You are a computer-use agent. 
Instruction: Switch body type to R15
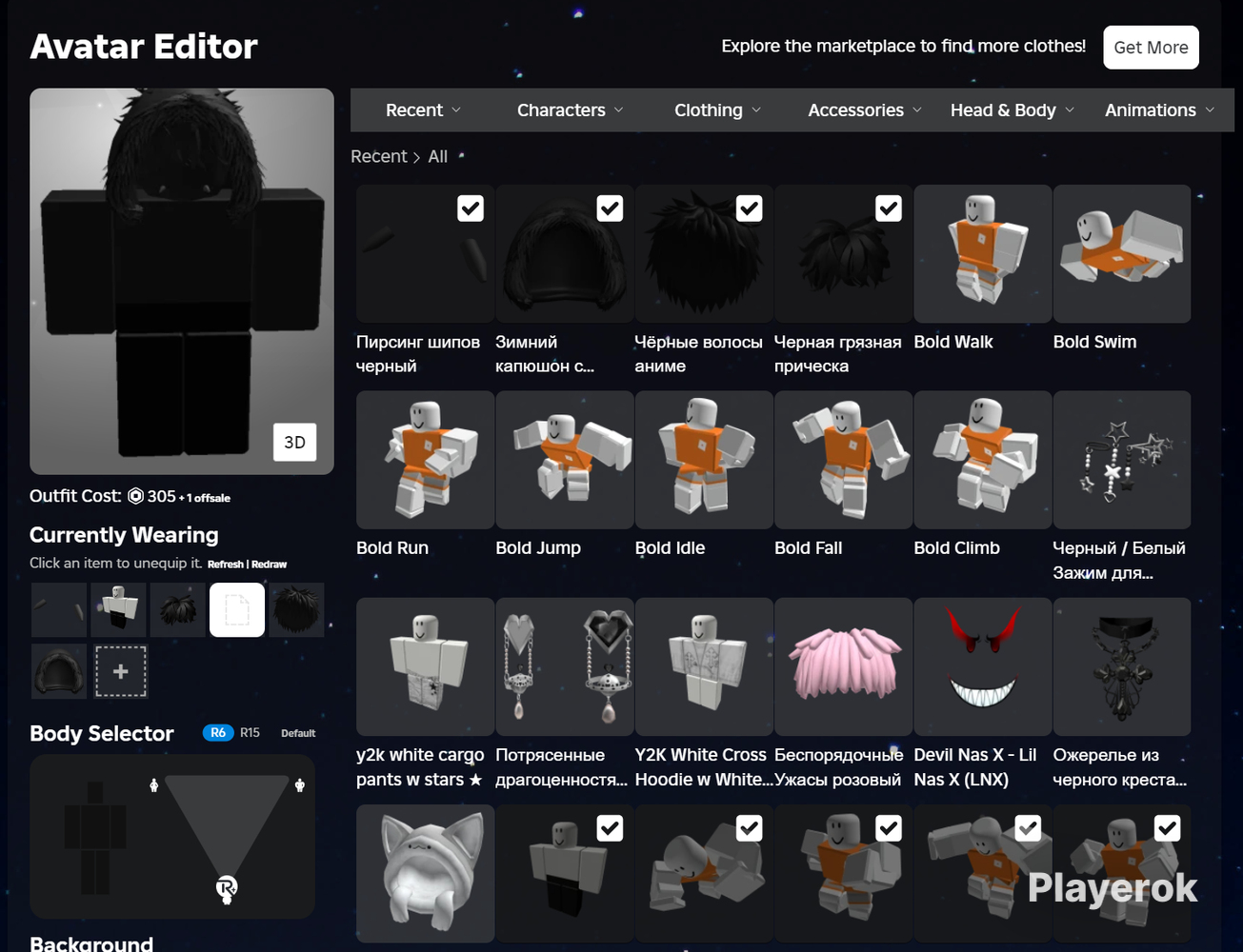(x=250, y=733)
